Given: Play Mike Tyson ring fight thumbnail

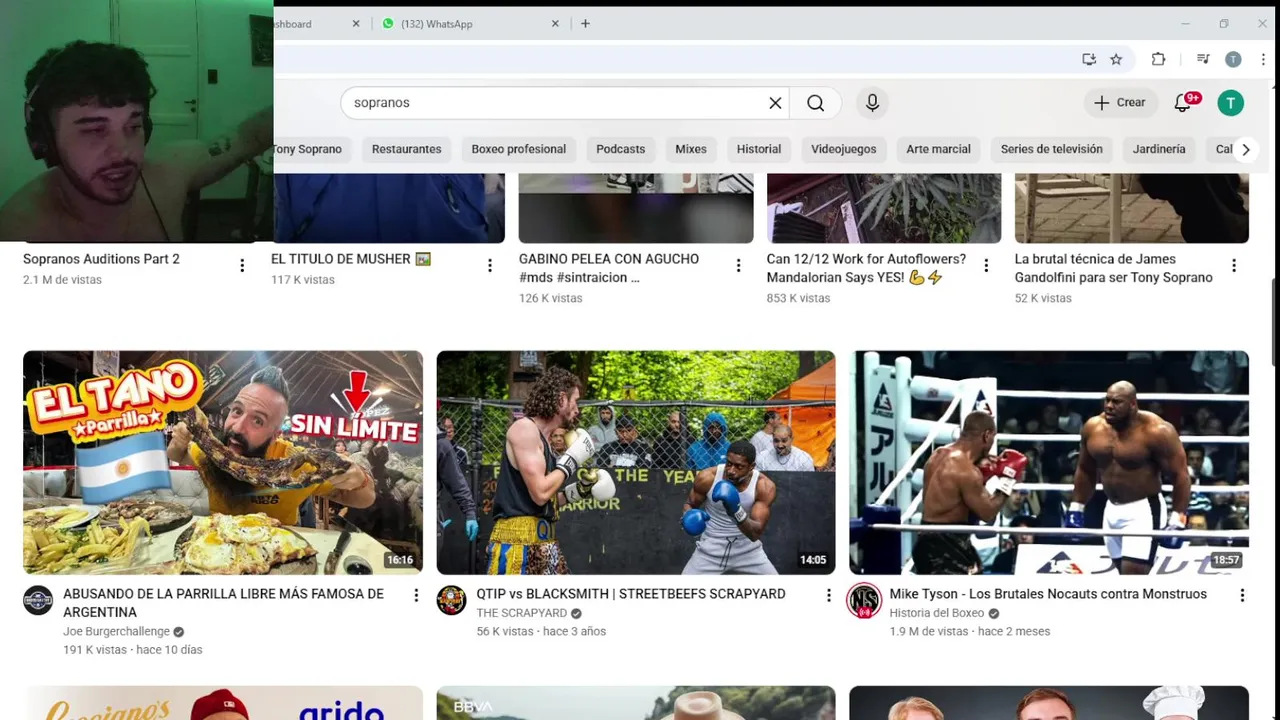Looking at the screenshot, I should [1049, 462].
